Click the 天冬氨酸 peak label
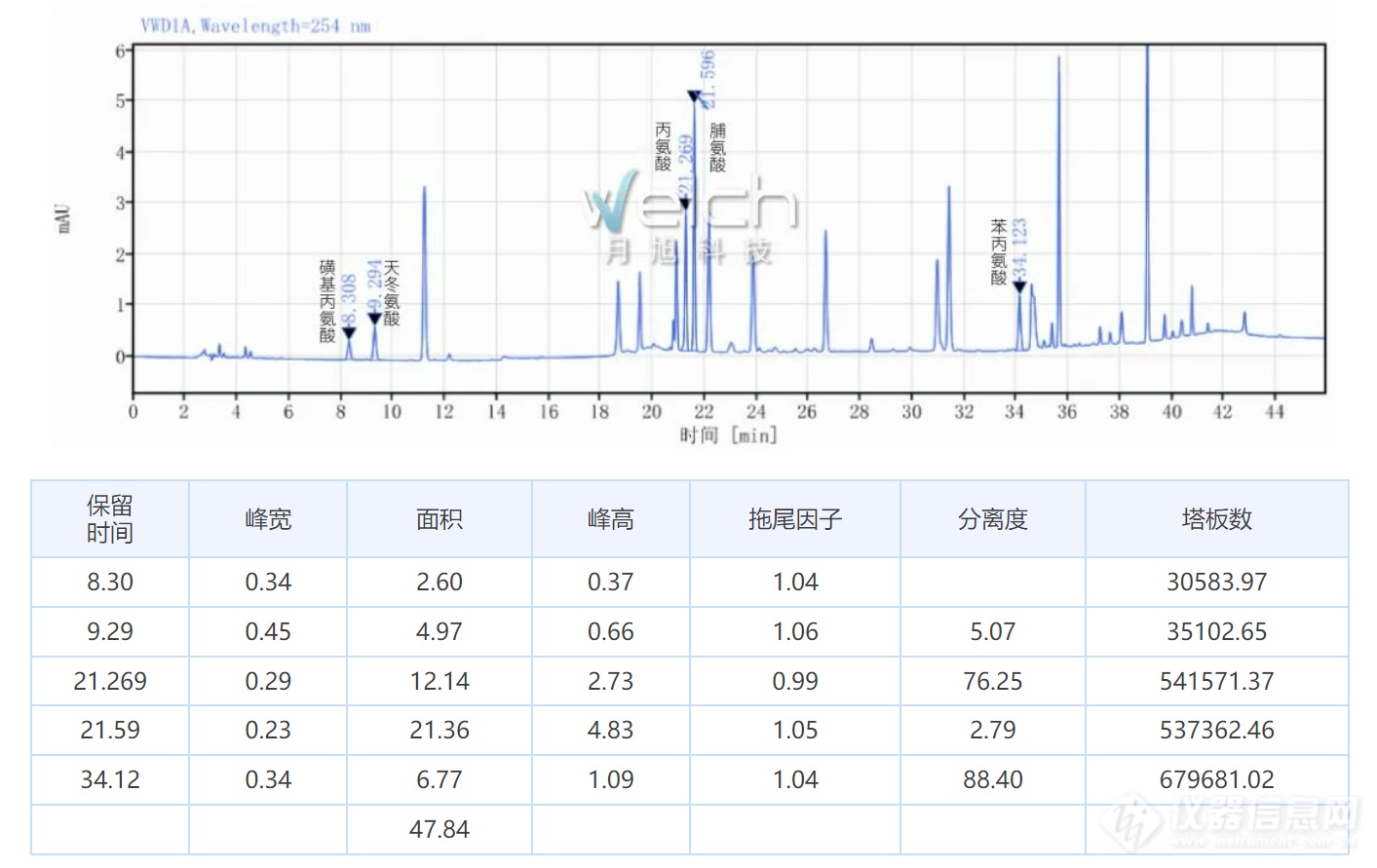The image size is (1377, 868). tap(392, 293)
